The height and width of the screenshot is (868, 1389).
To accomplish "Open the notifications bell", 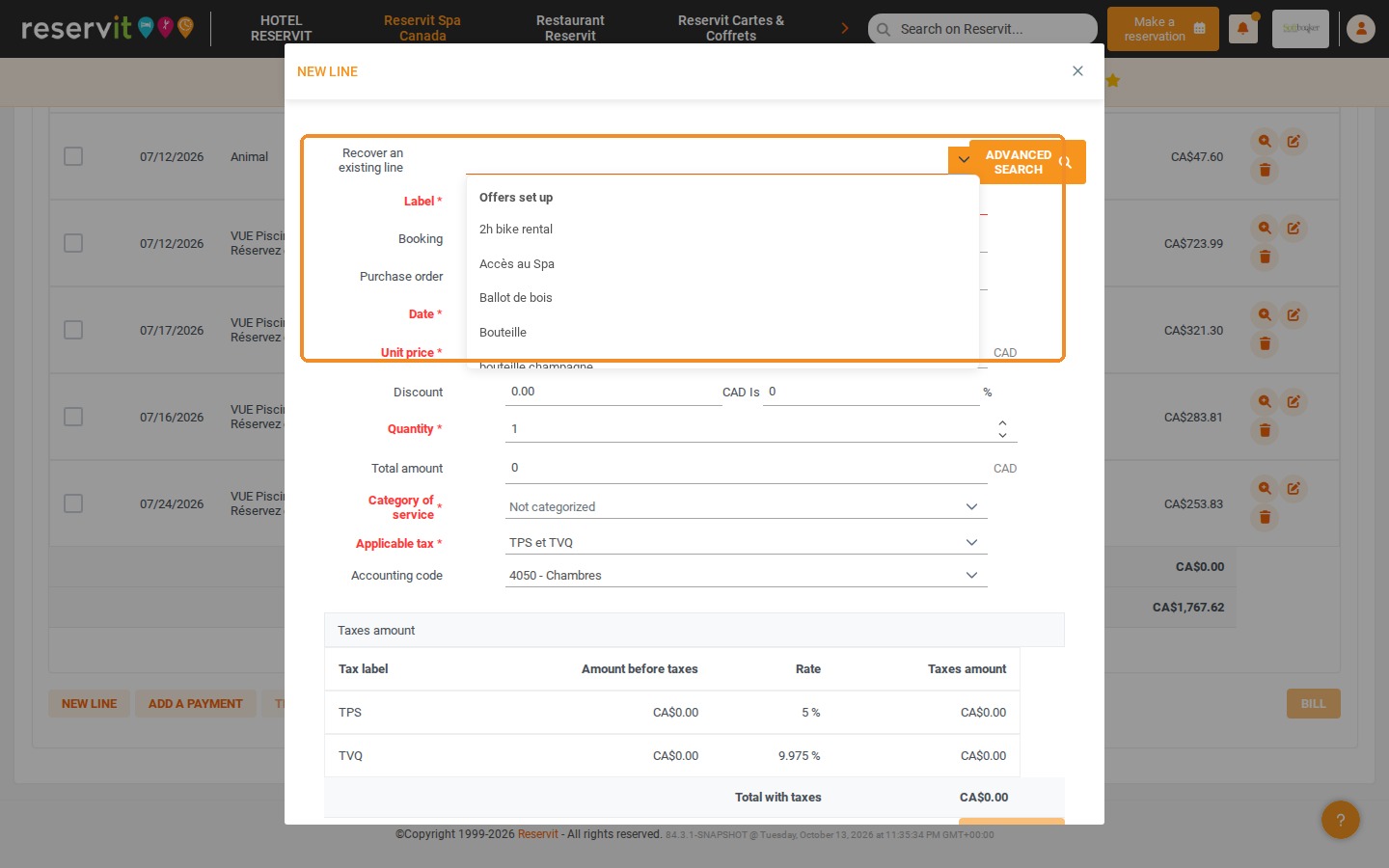I will tap(1242, 29).
